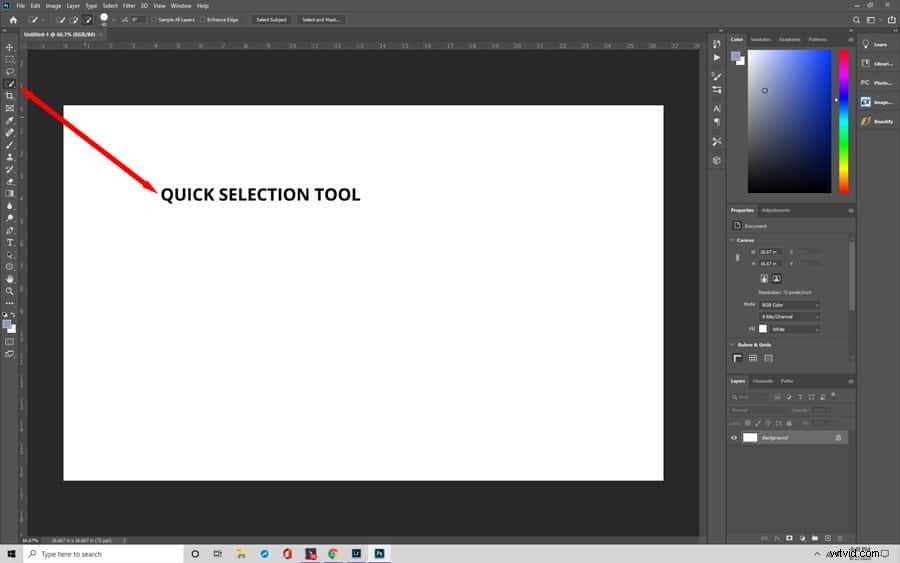Enable Enhance Edge checkbox

coord(203,20)
